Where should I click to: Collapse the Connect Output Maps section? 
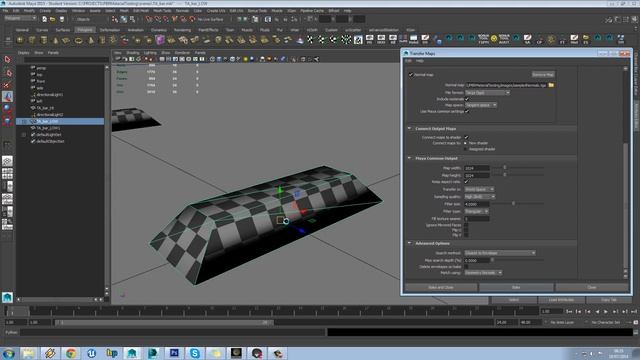click(409, 128)
